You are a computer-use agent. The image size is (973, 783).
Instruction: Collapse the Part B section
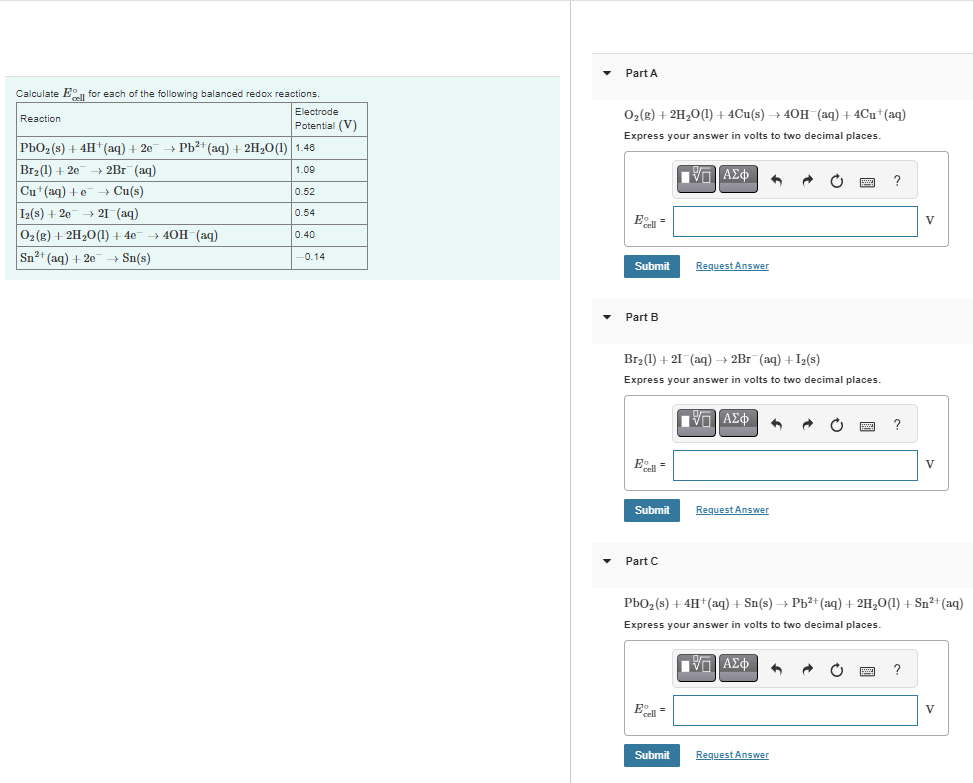[606, 317]
